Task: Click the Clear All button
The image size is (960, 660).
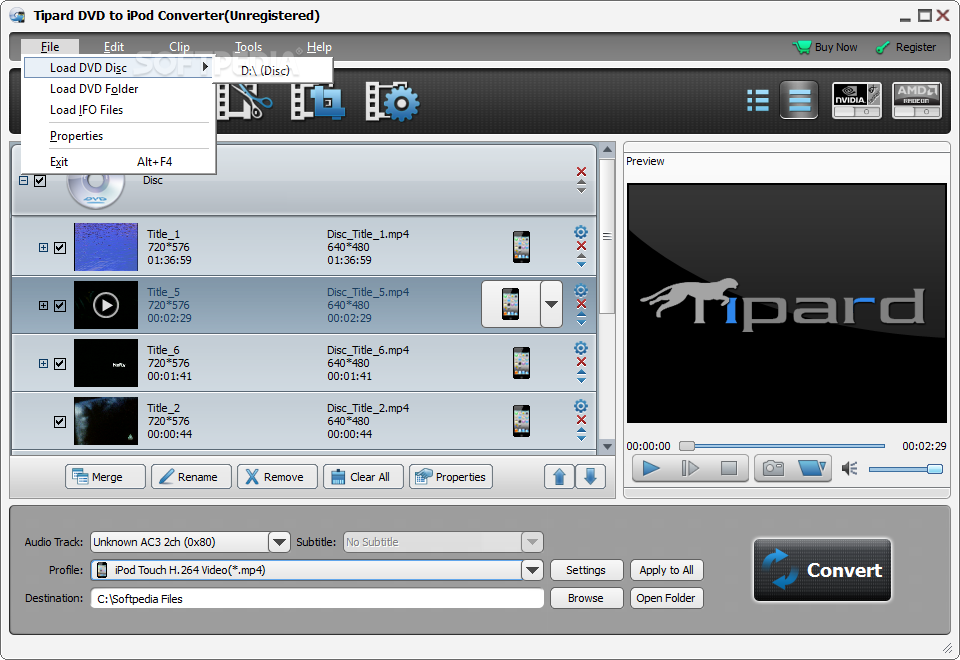Action: (363, 477)
